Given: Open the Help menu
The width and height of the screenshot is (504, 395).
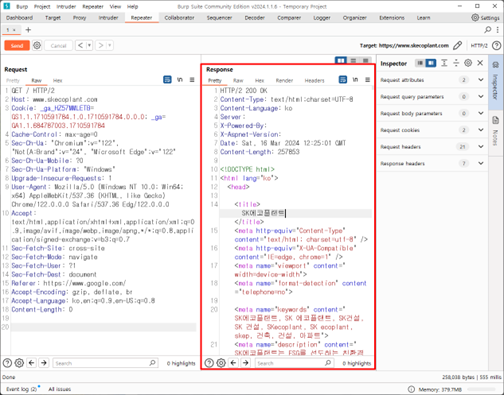Looking at the screenshot, I should pyautogui.click(x=132, y=6).
